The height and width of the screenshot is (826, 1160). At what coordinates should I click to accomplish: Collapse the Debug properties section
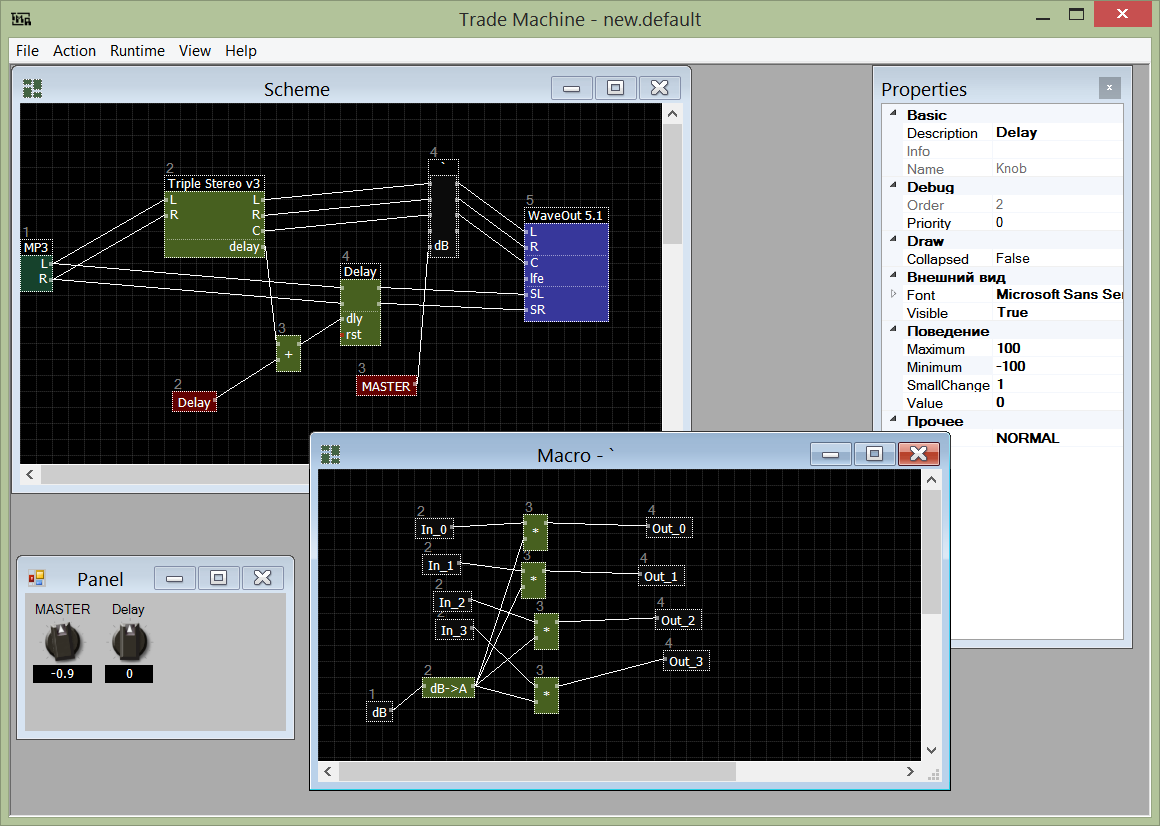893,187
